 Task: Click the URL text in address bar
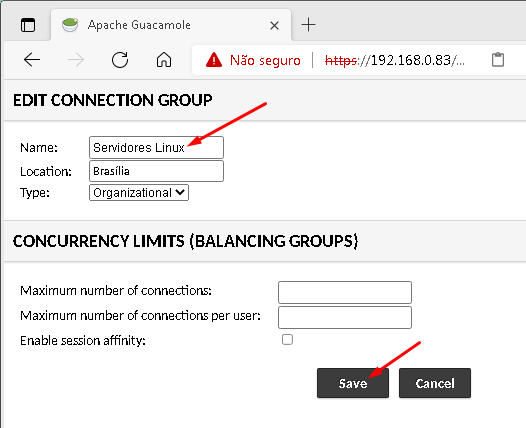395,60
